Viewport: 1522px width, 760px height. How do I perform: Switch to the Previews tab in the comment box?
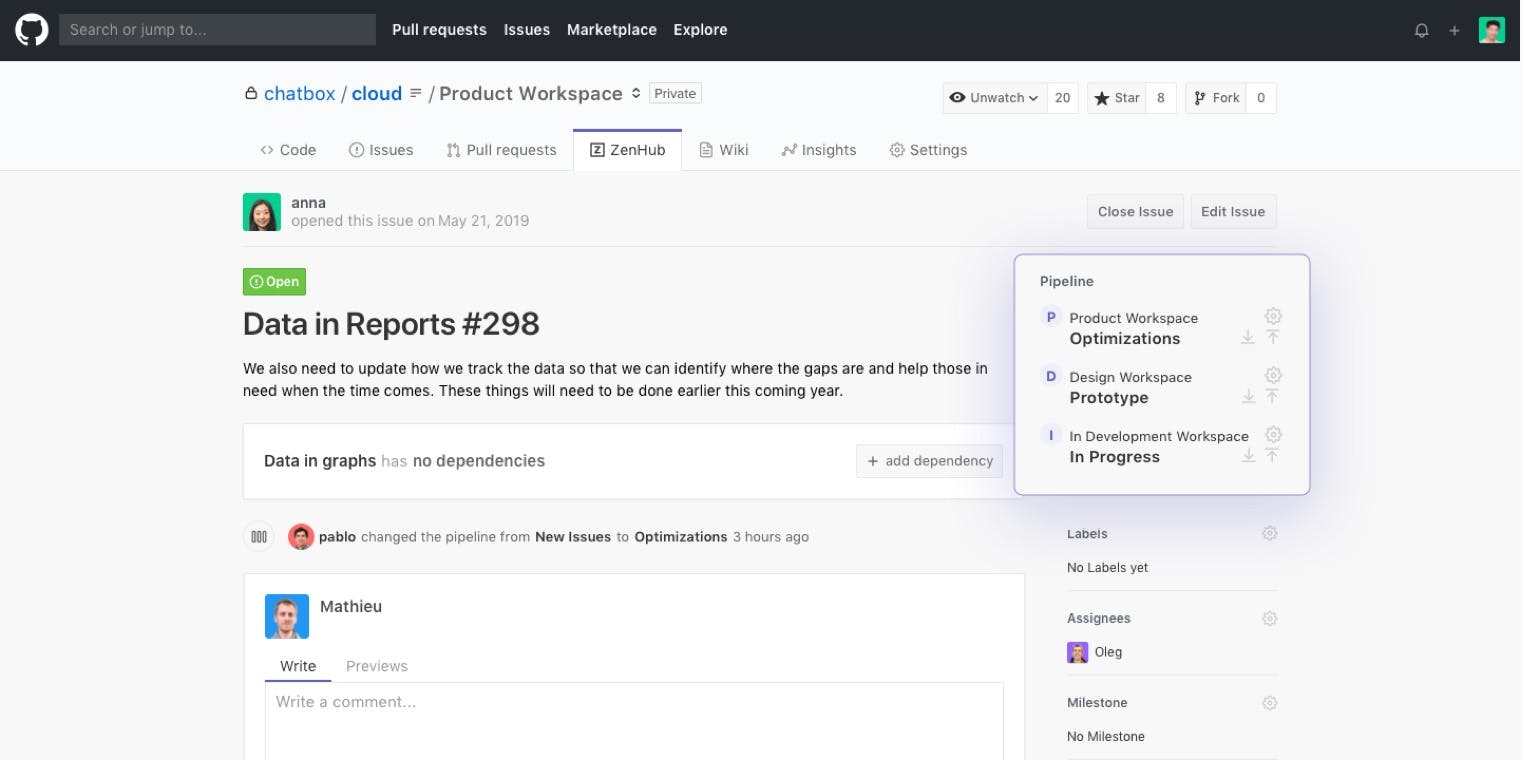coord(377,666)
